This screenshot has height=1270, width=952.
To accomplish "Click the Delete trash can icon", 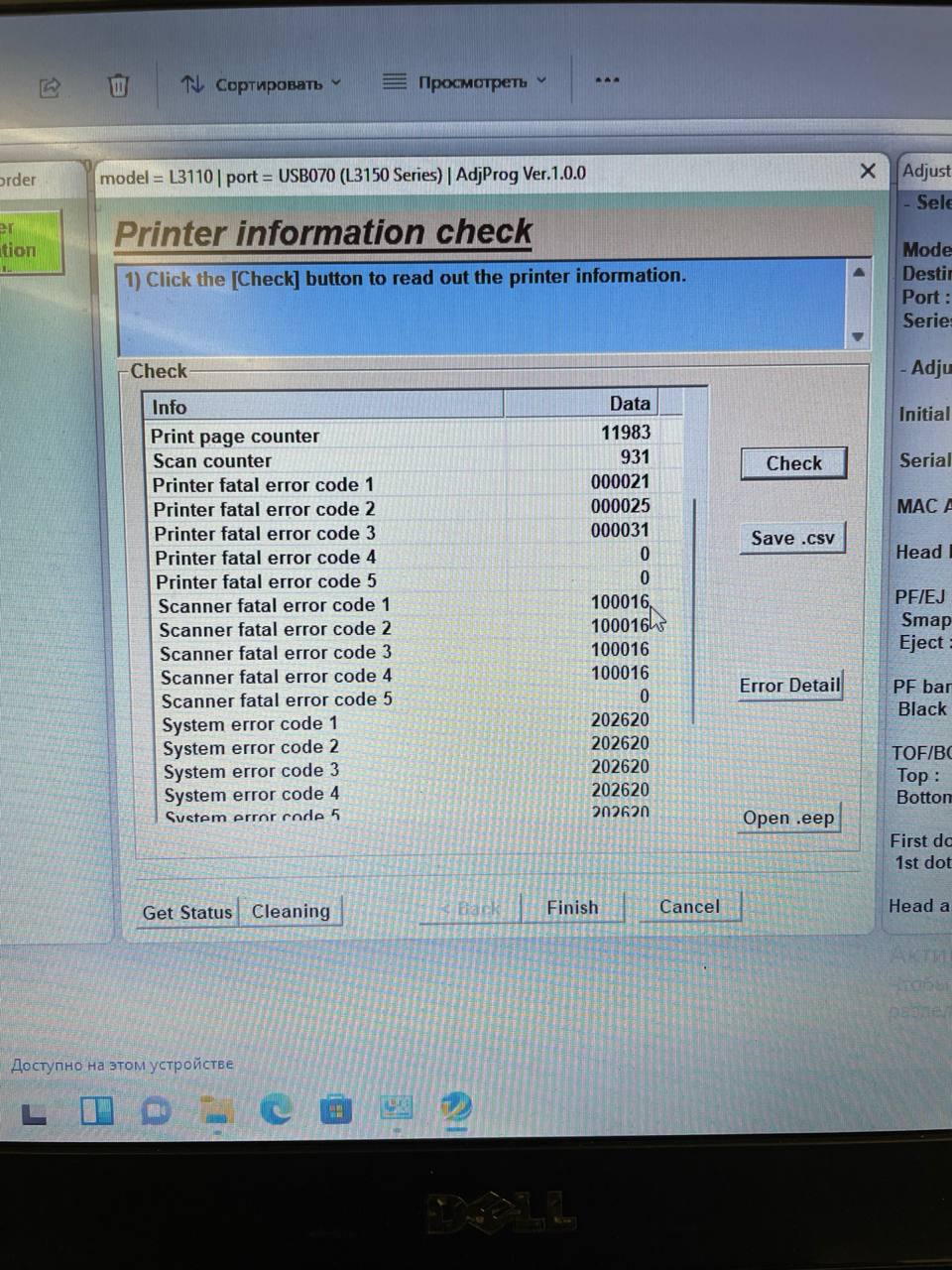I will [118, 85].
